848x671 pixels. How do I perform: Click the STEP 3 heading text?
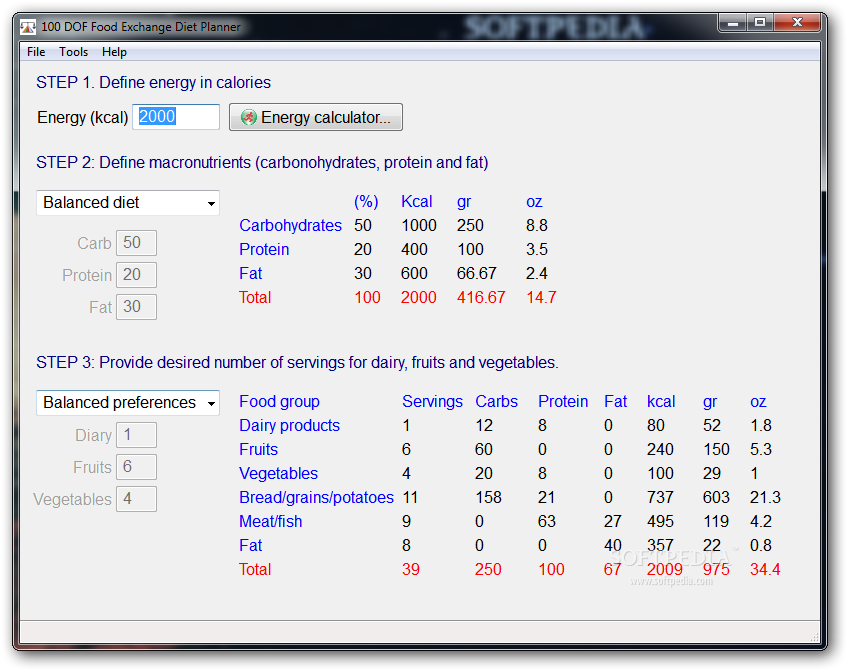pos(297,363)
